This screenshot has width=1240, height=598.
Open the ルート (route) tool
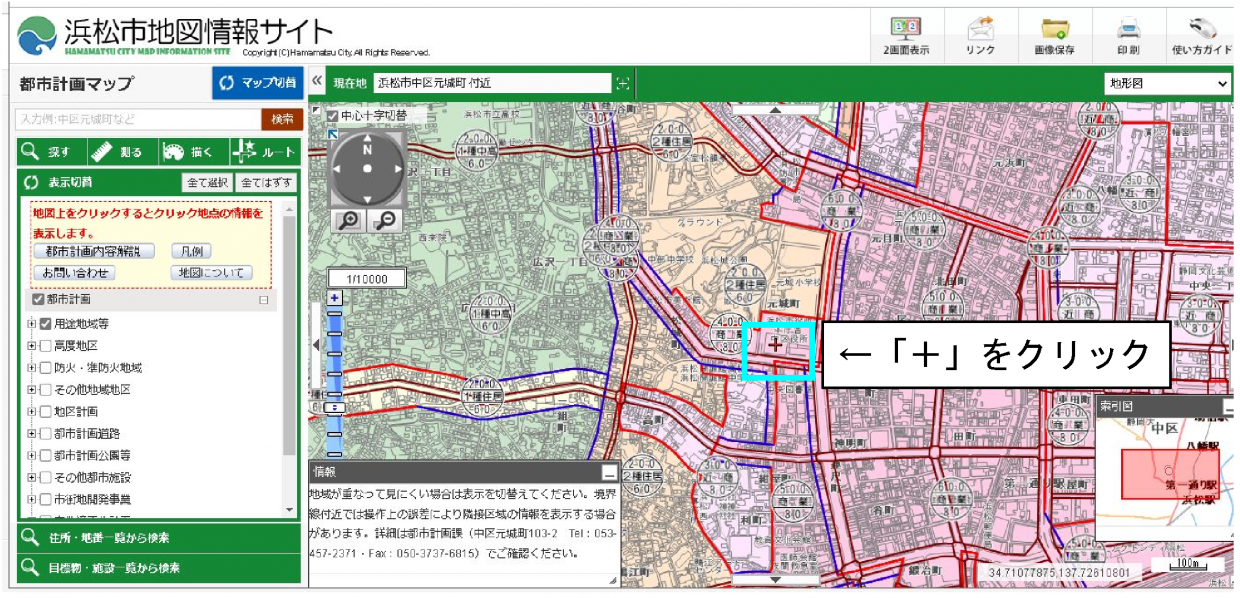click(x=266, y=152)
